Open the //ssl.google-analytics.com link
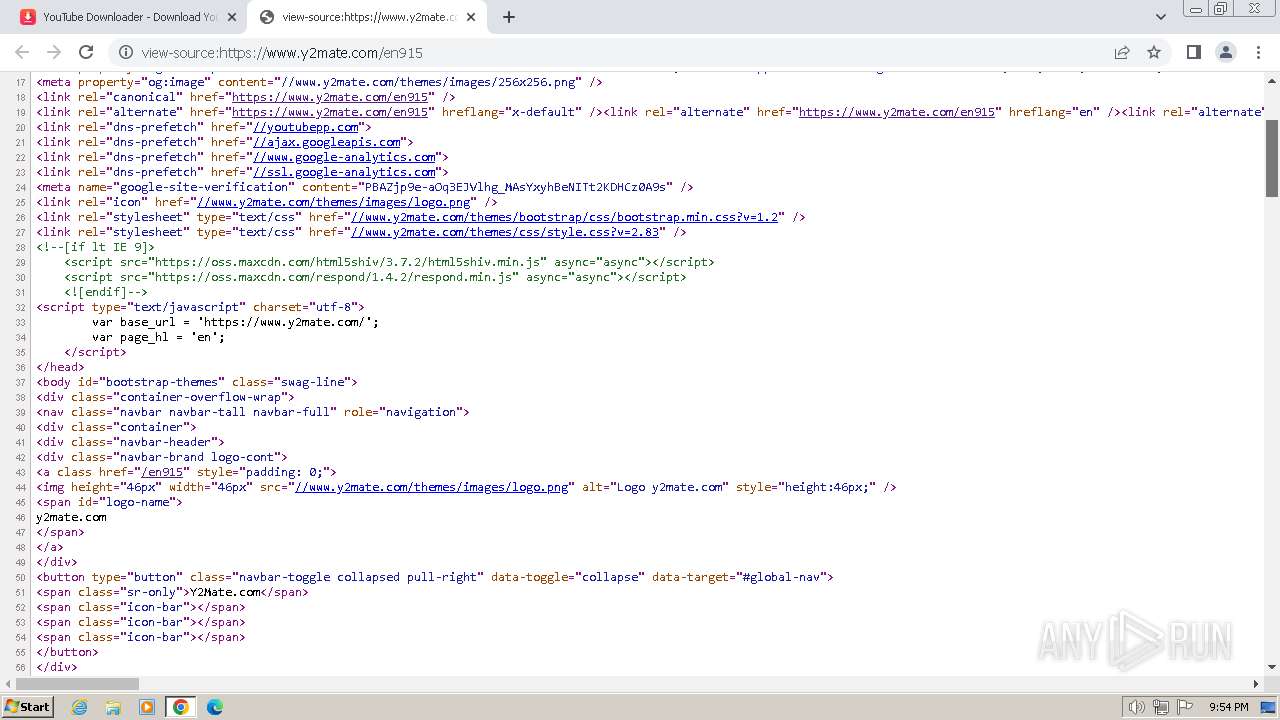The image size is (1280, 720). 345,172
